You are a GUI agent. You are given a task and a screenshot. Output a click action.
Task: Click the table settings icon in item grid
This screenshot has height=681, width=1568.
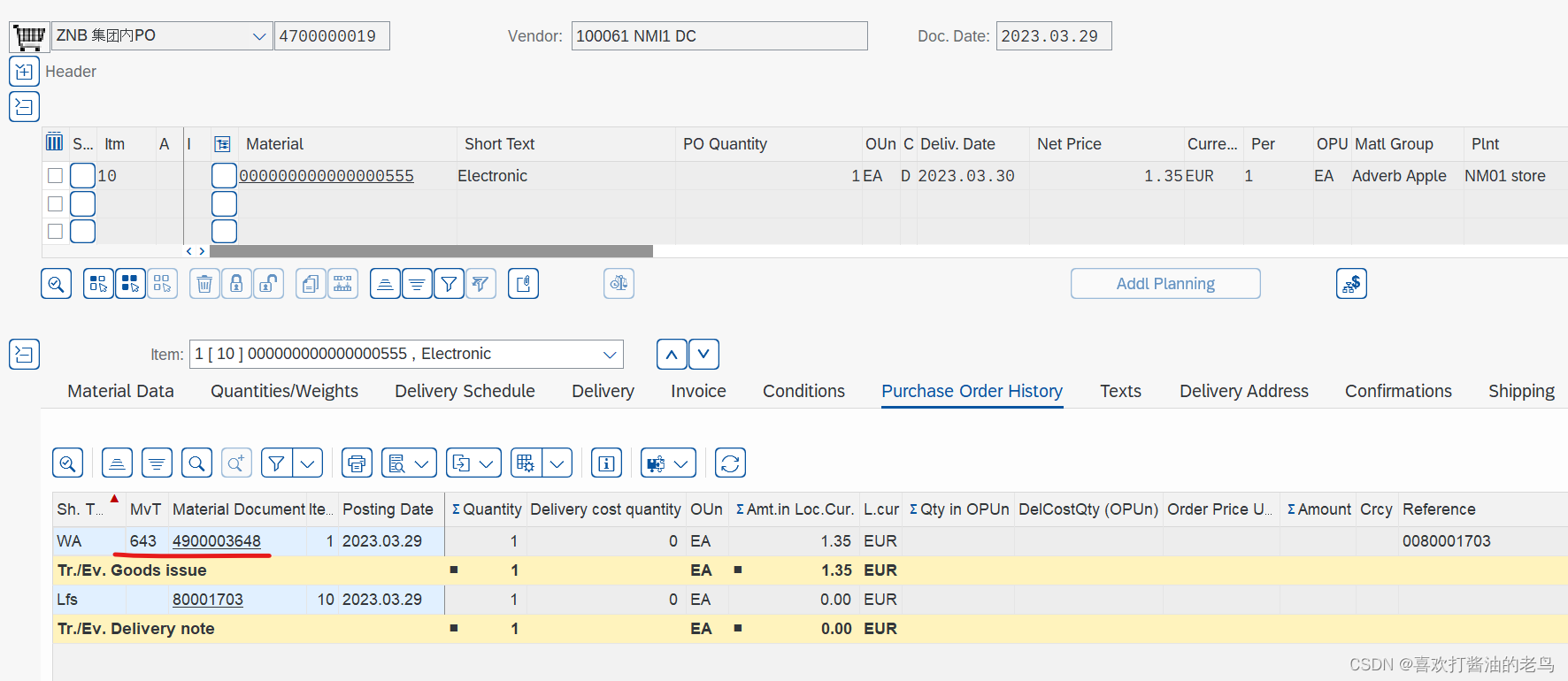tap(54, 143)
